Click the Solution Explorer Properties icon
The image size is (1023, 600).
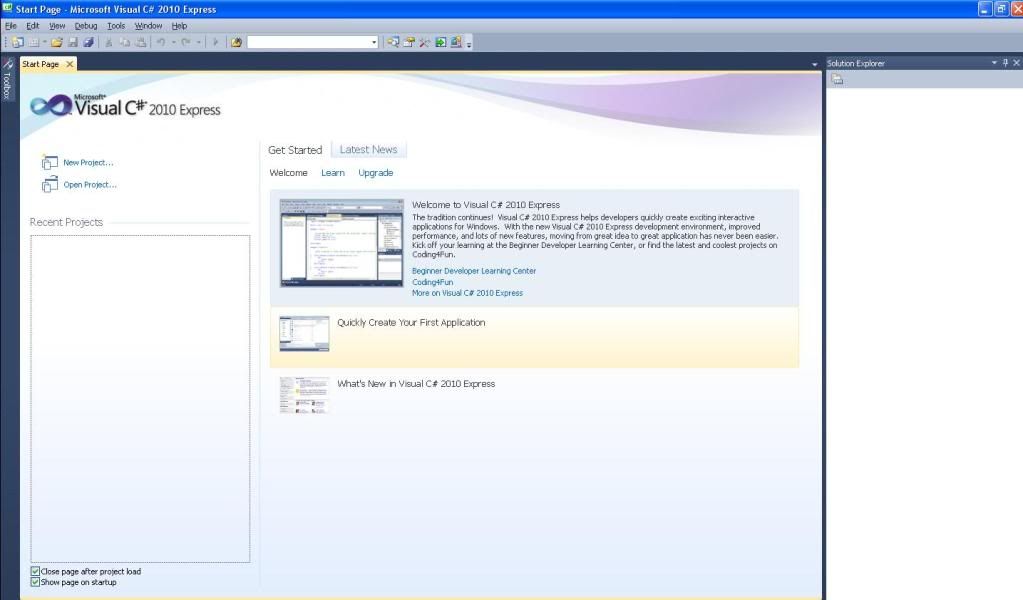click(838, 80)
